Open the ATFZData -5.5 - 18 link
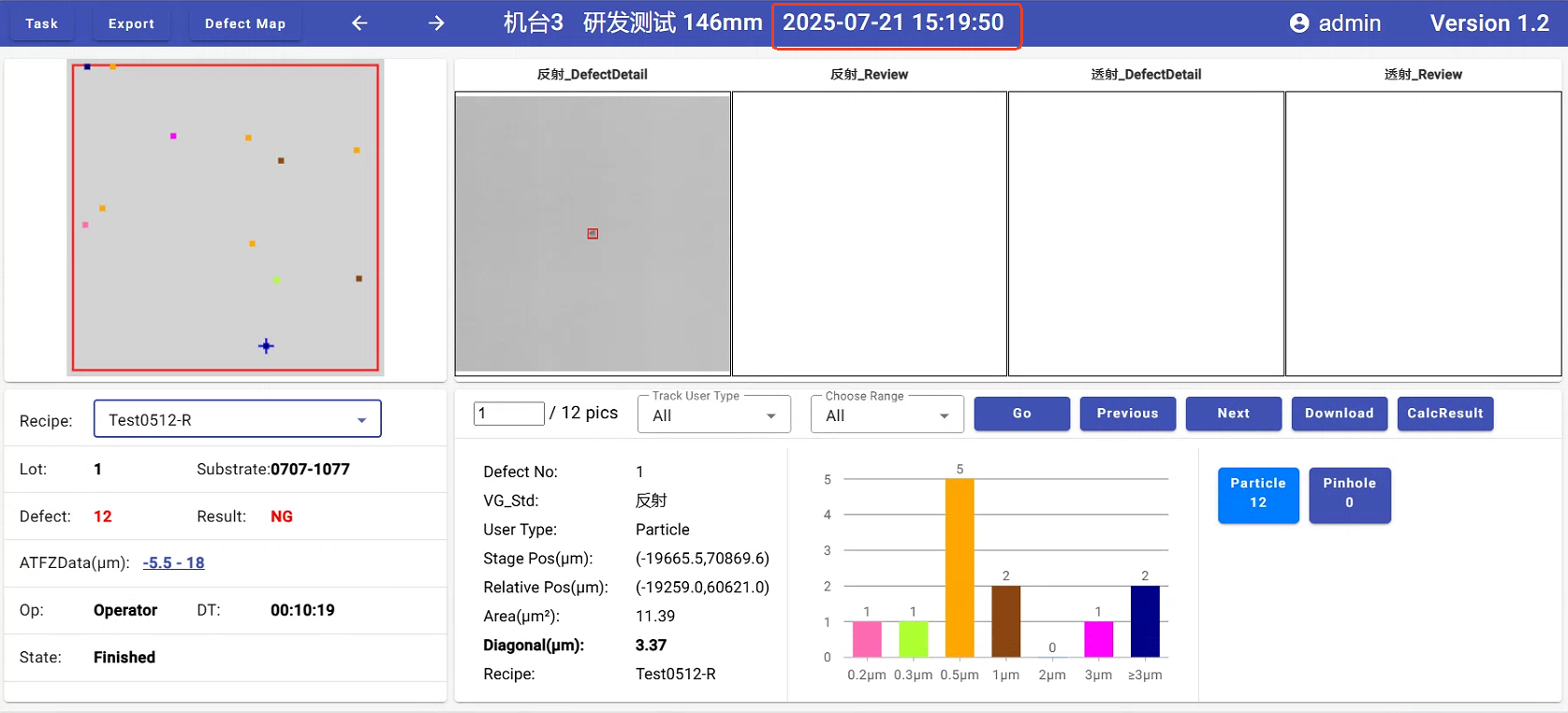The width and height of the screenshot is (1568, 713). pos(173,562)
